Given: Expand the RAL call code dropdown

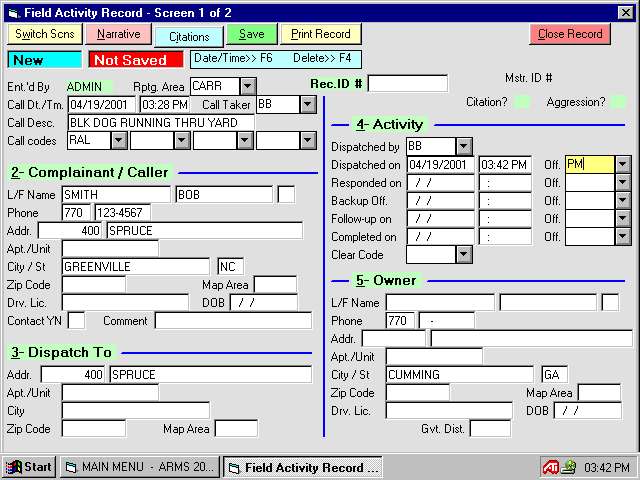Looking at the screenshot, I should [x=118, y=140].
